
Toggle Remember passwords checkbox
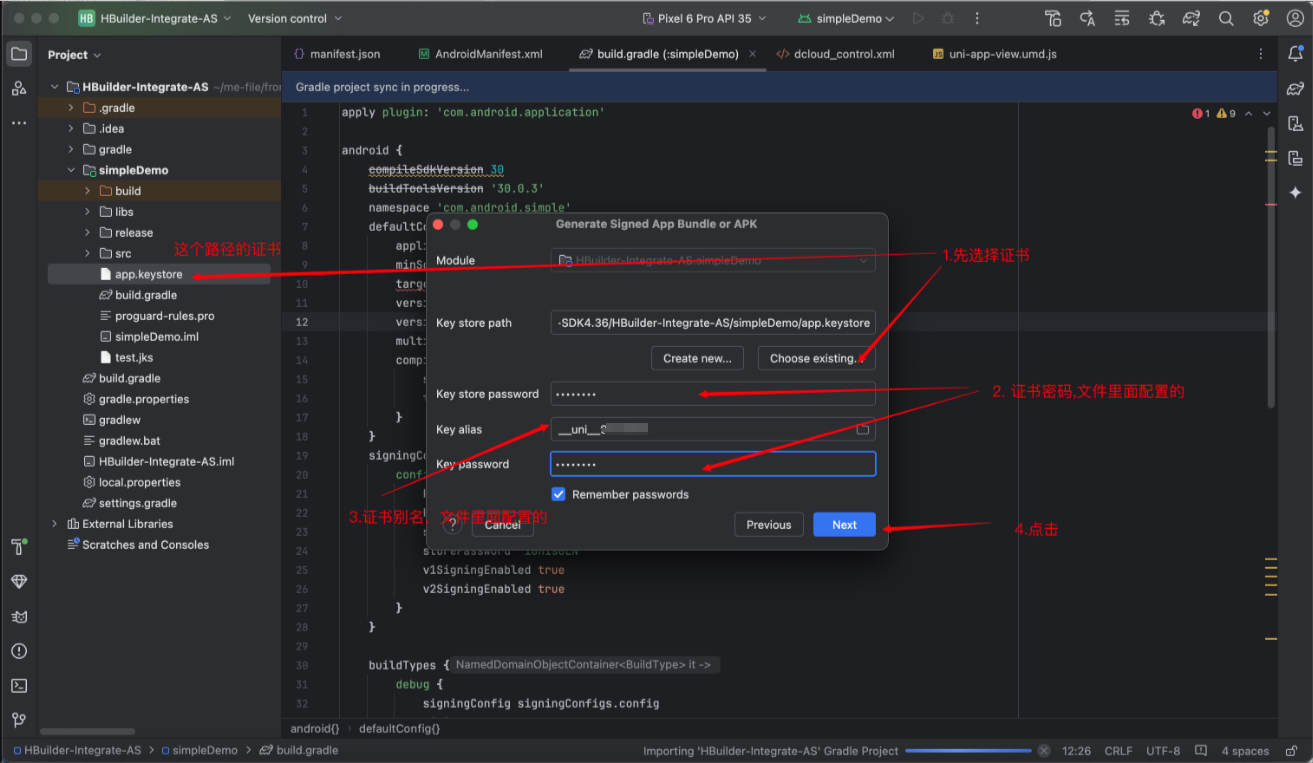[559, 494]
